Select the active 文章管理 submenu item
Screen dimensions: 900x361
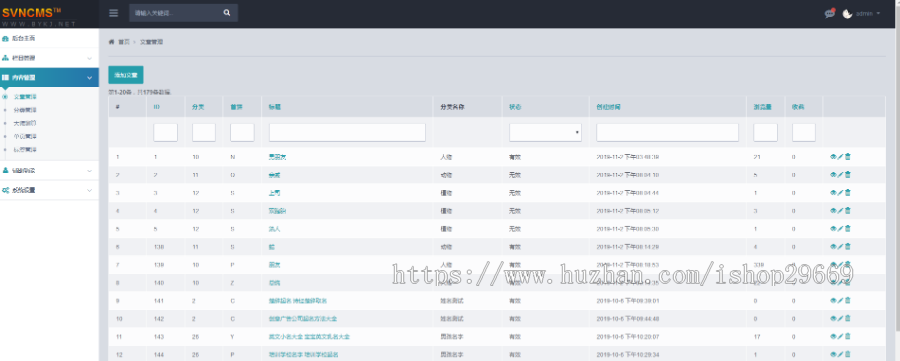(x=25, y=96)
